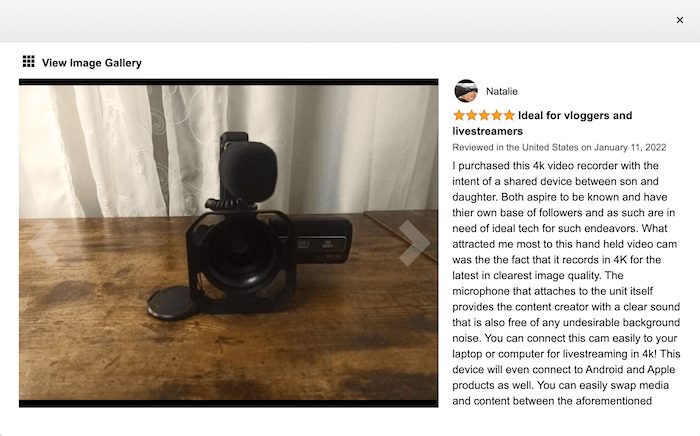The height and width of the screenshot is (436, 700).
Task: Click the review sentence starting "I purchased this"
Action: (x=555, y=166)
